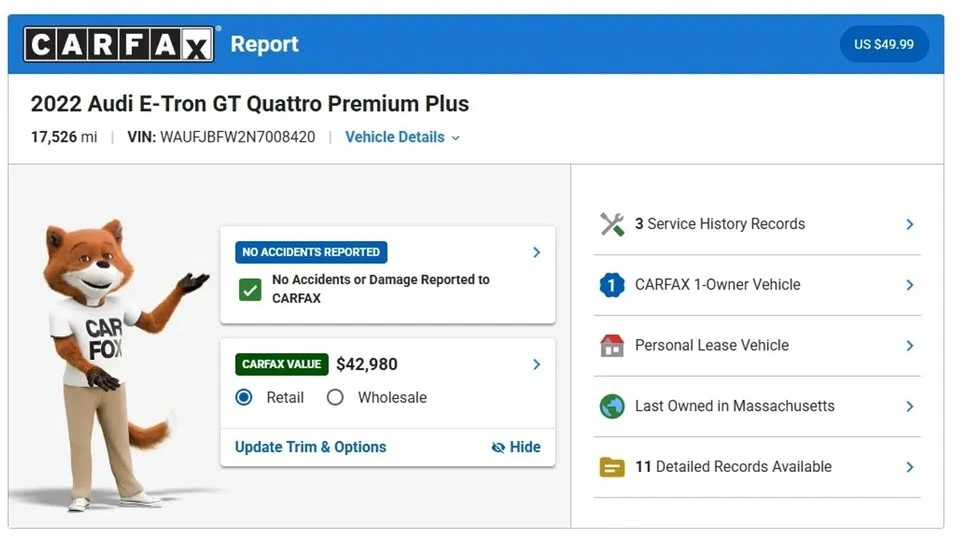Expand CARFAX 1-Owner Vehicle chevron
This screenshot has width=960, height=539.
(910, 285)
